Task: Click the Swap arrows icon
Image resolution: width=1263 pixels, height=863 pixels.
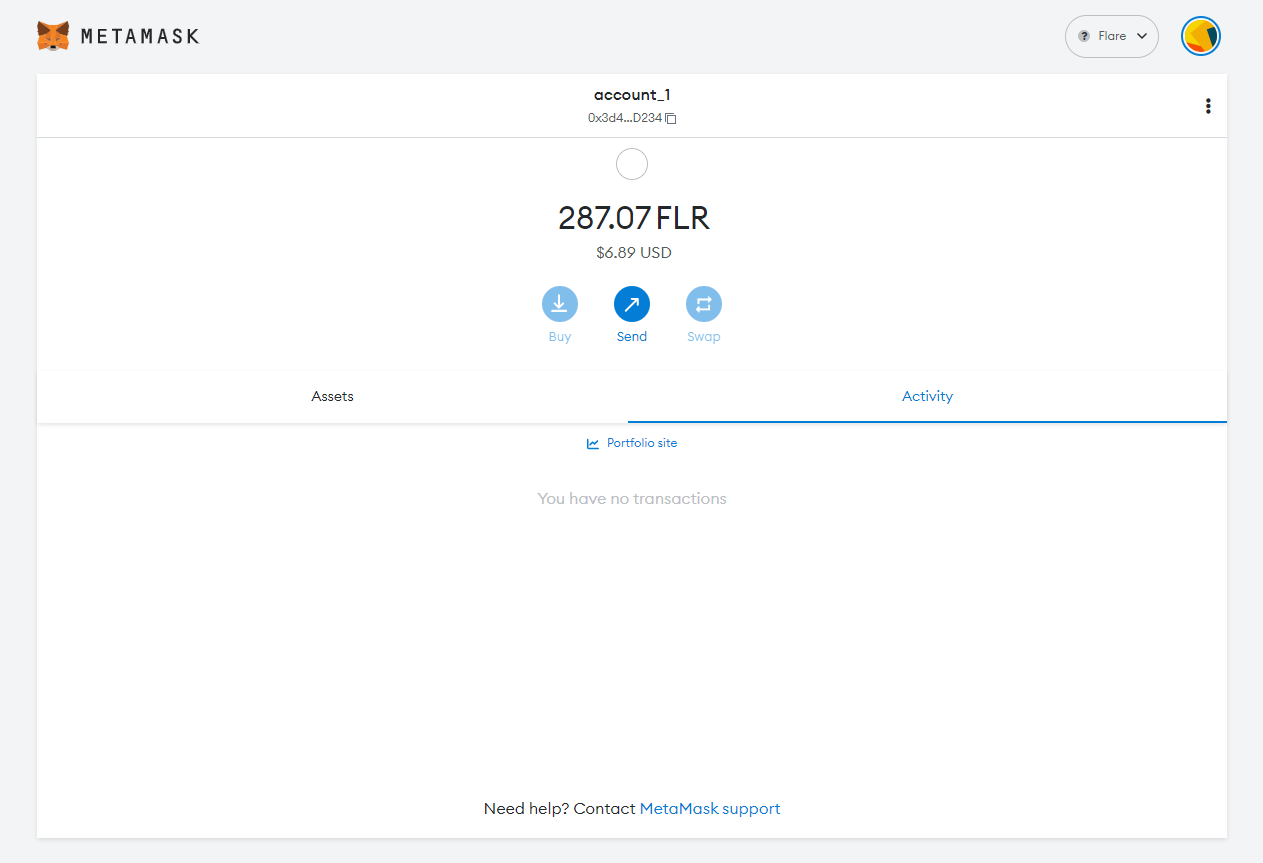Action: tap(704, 304)
